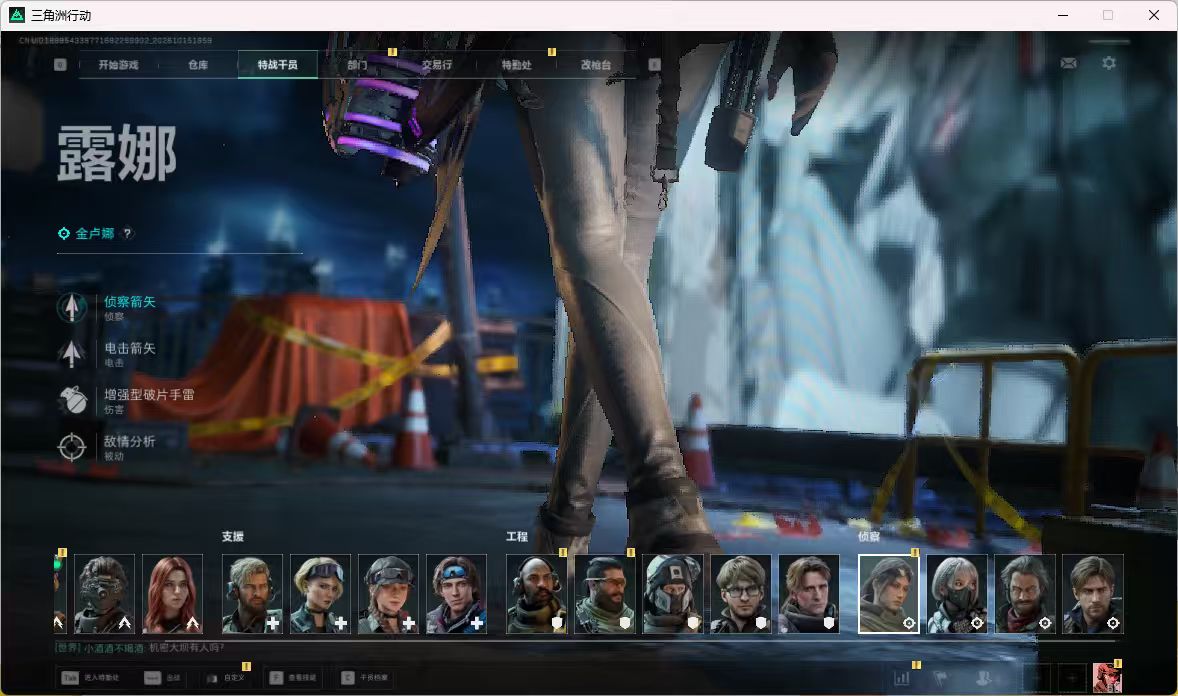Select the 侦察箭矢 skill icon
Image resolution: width=1178 pixels, height=696 pixels.
72,307
